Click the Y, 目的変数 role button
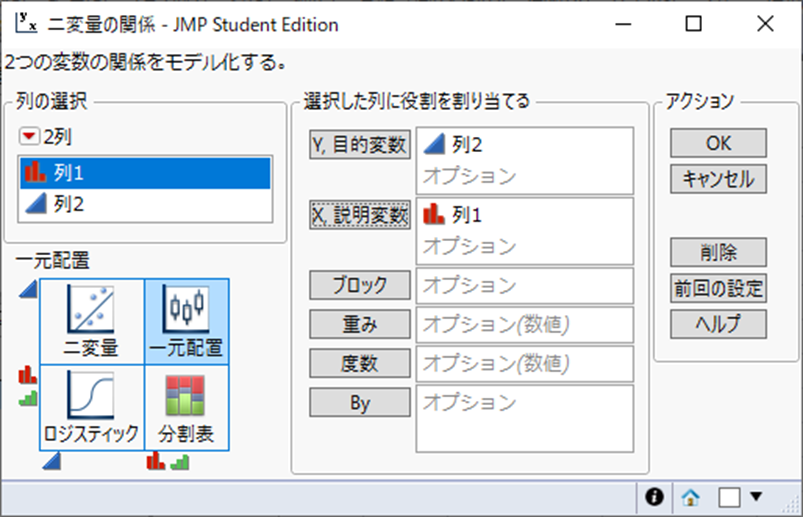 (x=360, y=145)
